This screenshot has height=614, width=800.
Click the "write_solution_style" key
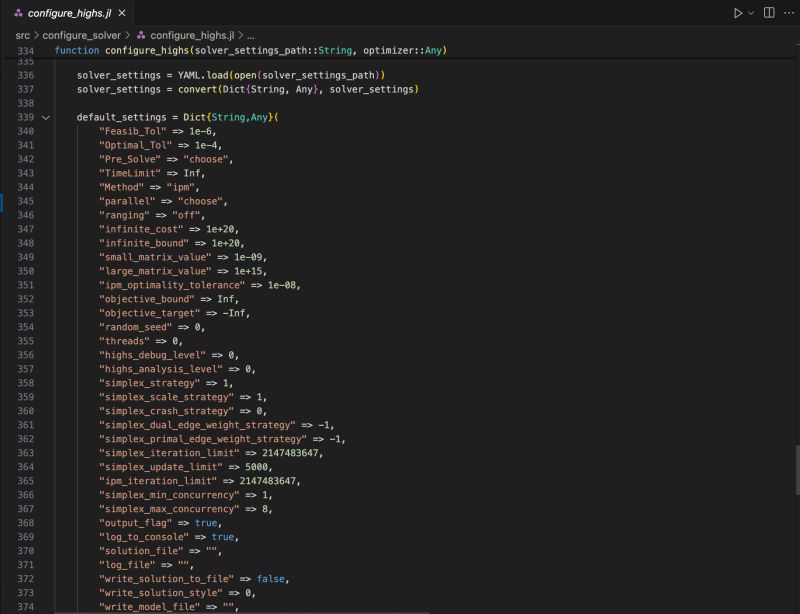(161, 593)
